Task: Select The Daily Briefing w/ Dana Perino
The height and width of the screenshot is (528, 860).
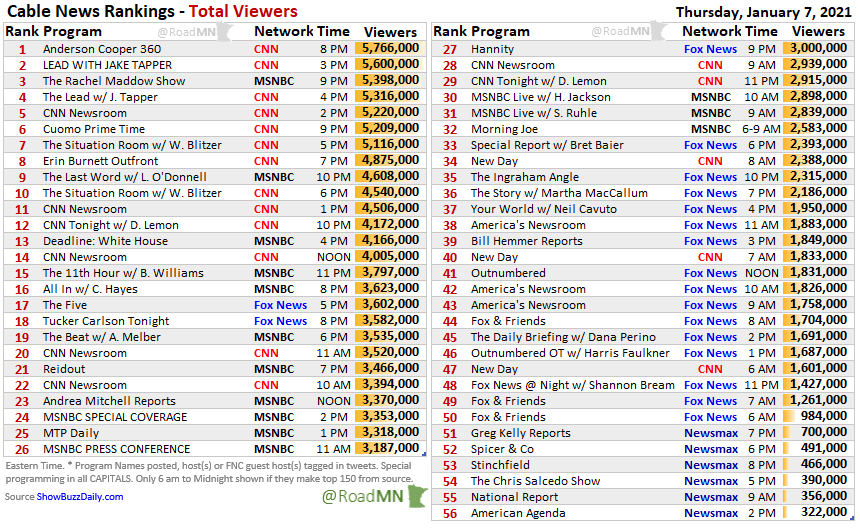Action: (x=563, y=337)
